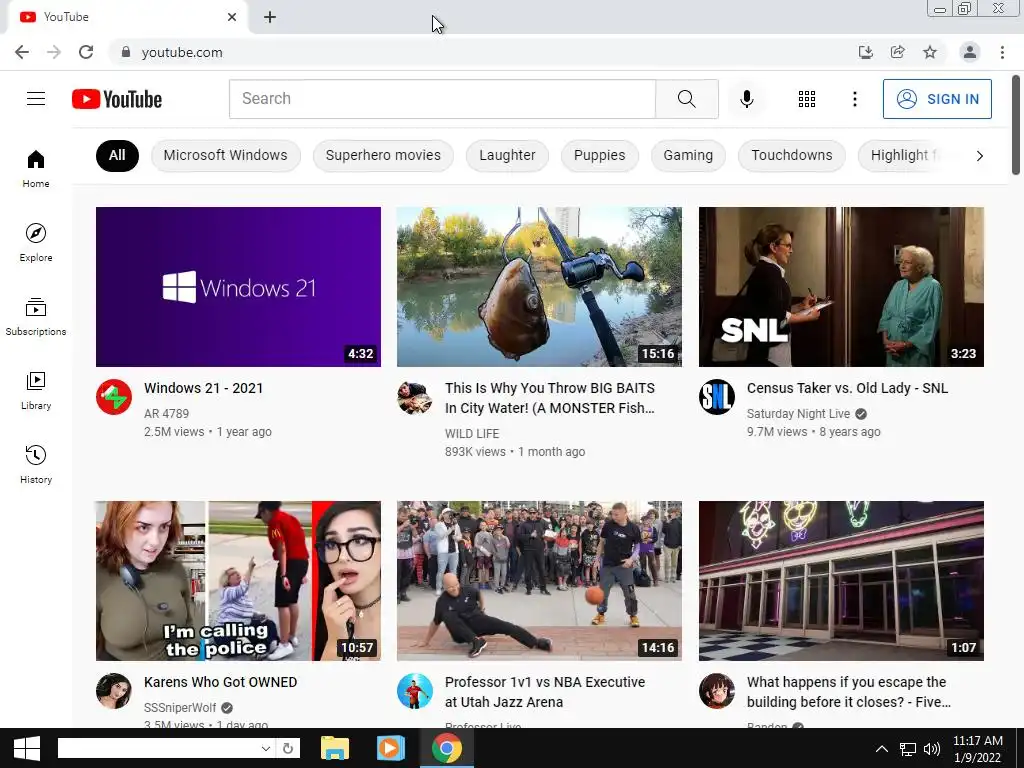1024x768 pixels.
Task: Open Subscriptions in the sidebar
Action: [36, 316]
